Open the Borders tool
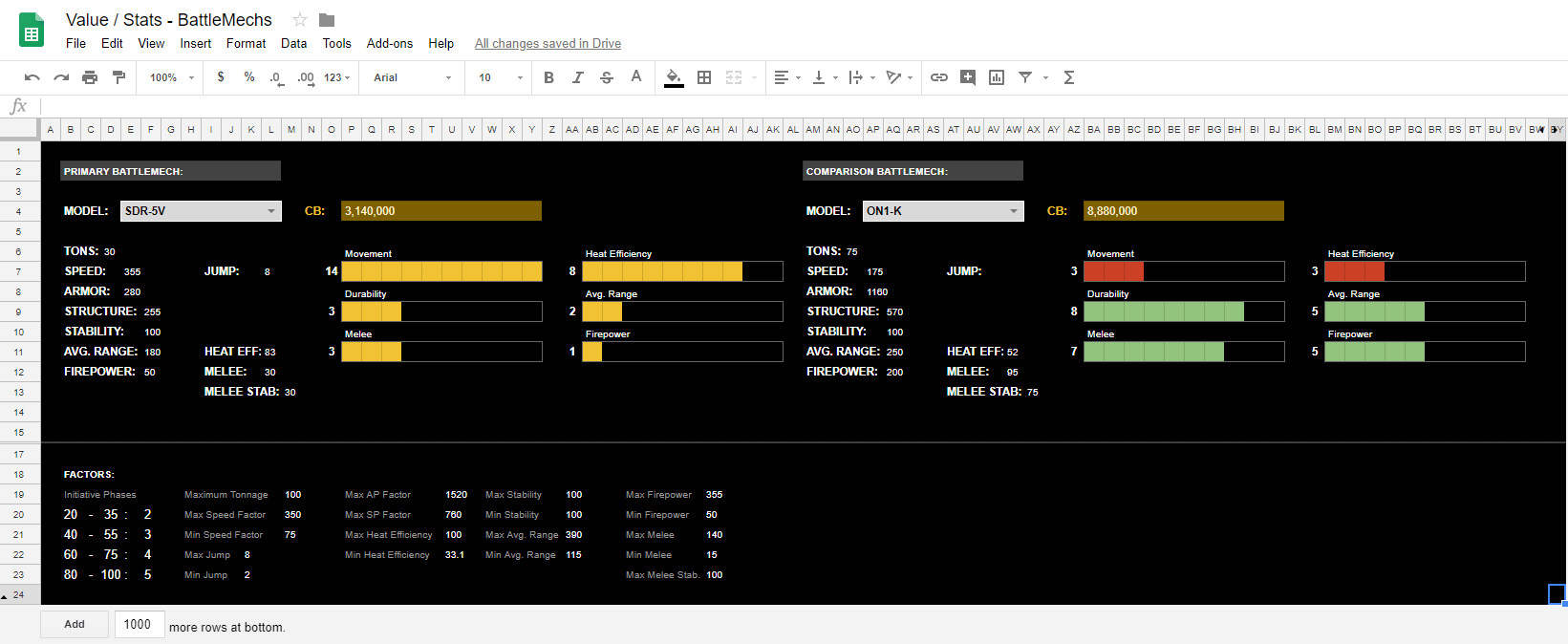Screen dimensions: 1568x644 click(704, 77)
